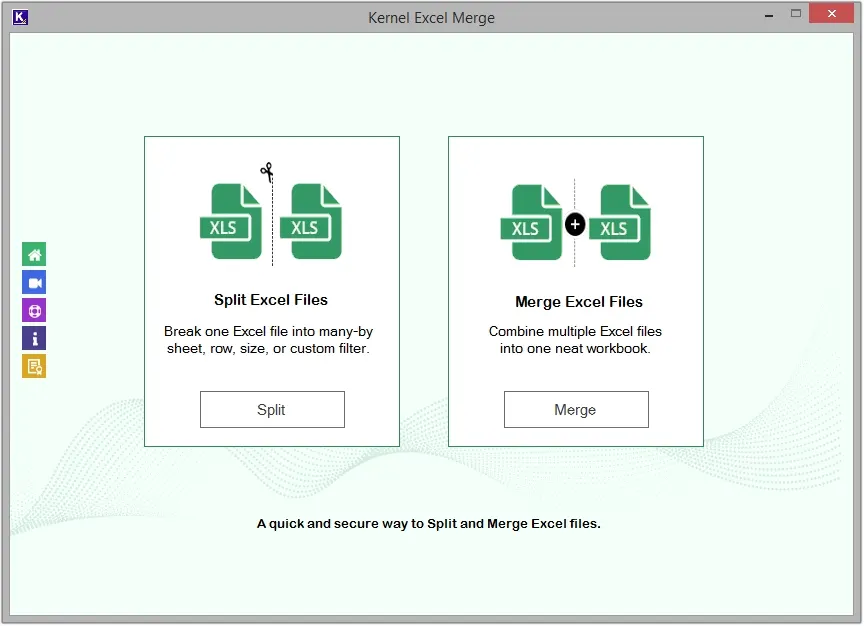Open the help support ring icon

coord(33,310)
